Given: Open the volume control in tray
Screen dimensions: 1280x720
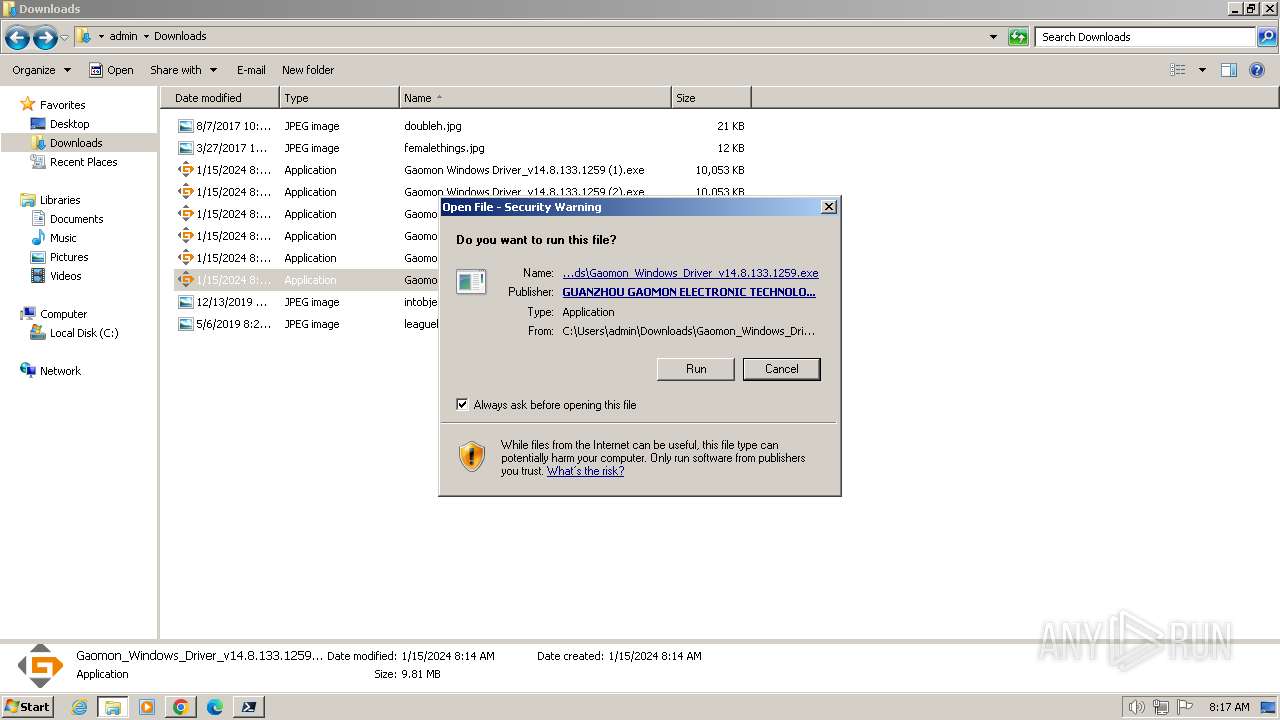Looking at the screenshot, I should pyautogui.click(x=1137, y=707).
